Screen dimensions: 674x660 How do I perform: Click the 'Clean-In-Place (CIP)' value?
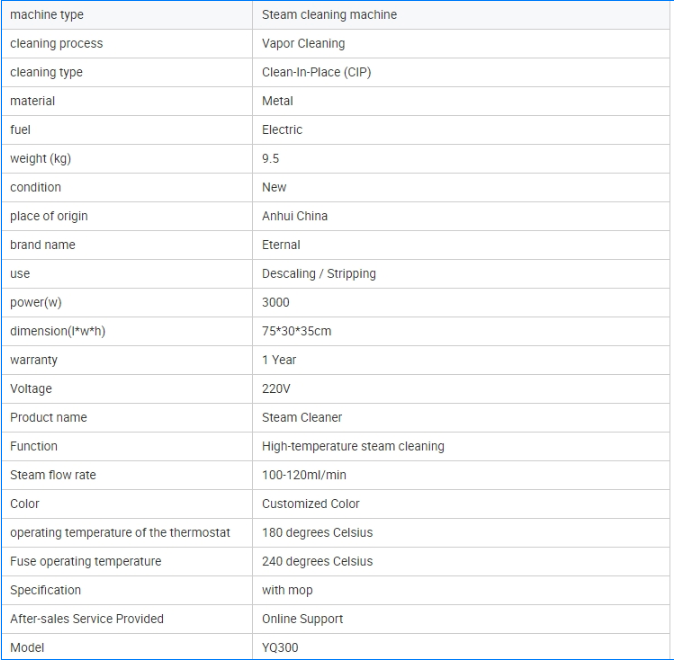click(x=316, y=72)
